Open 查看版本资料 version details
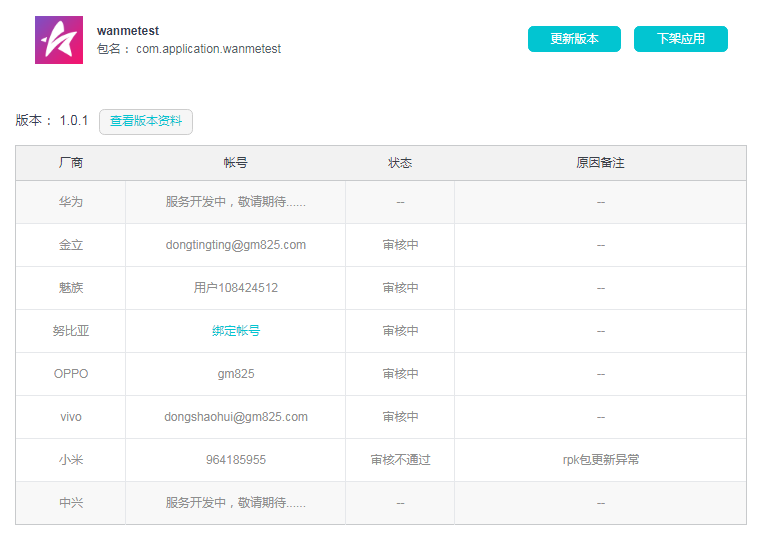The width and height of the screenshot is (761, 541). point(146,121)
